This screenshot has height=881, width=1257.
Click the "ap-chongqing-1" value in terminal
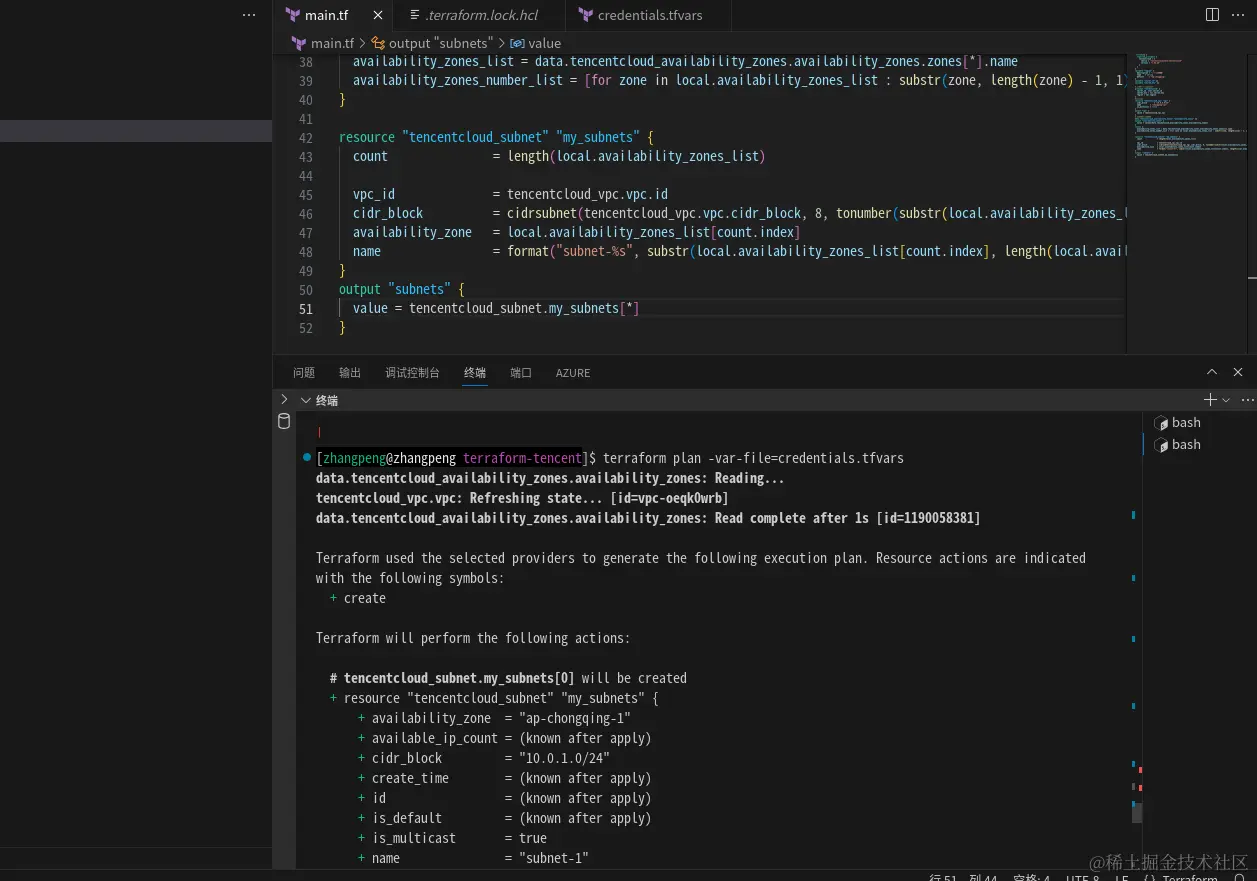click(x=575, y=718)
